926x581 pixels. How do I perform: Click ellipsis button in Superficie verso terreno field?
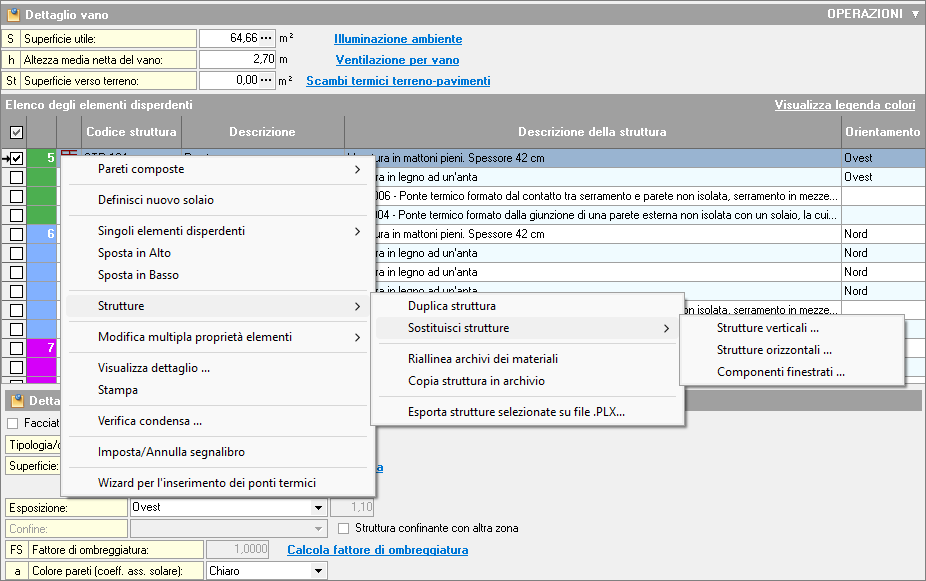click(266, 81)
